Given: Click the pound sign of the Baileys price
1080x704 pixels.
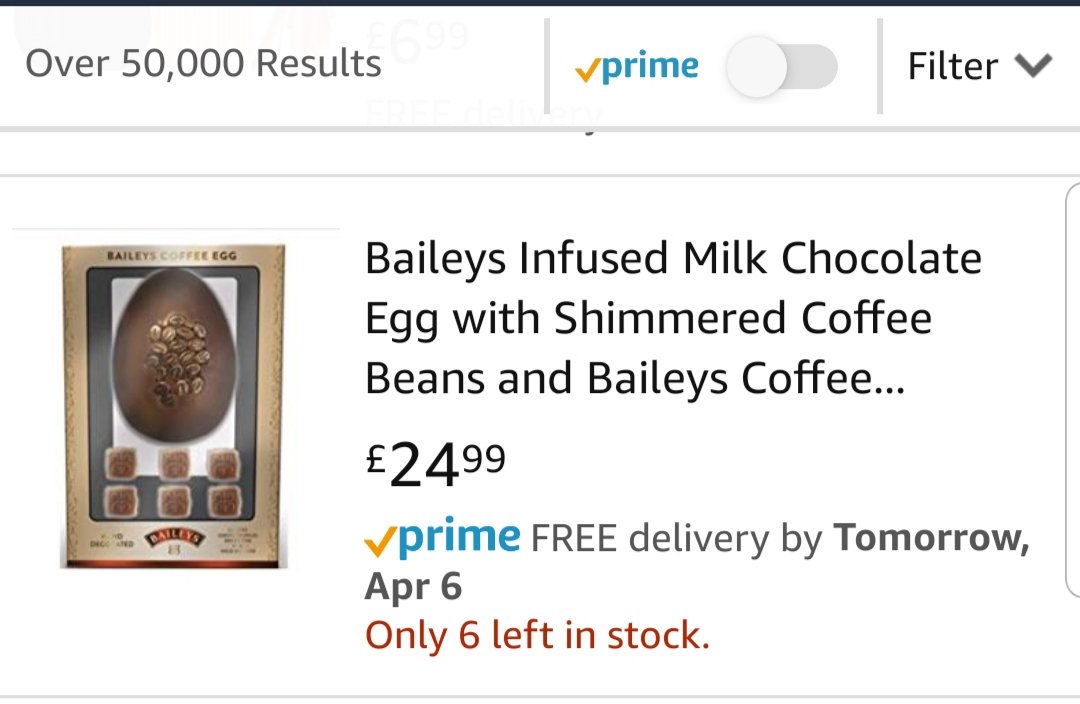Looking at the screenshot, I should tap(375, 457).
